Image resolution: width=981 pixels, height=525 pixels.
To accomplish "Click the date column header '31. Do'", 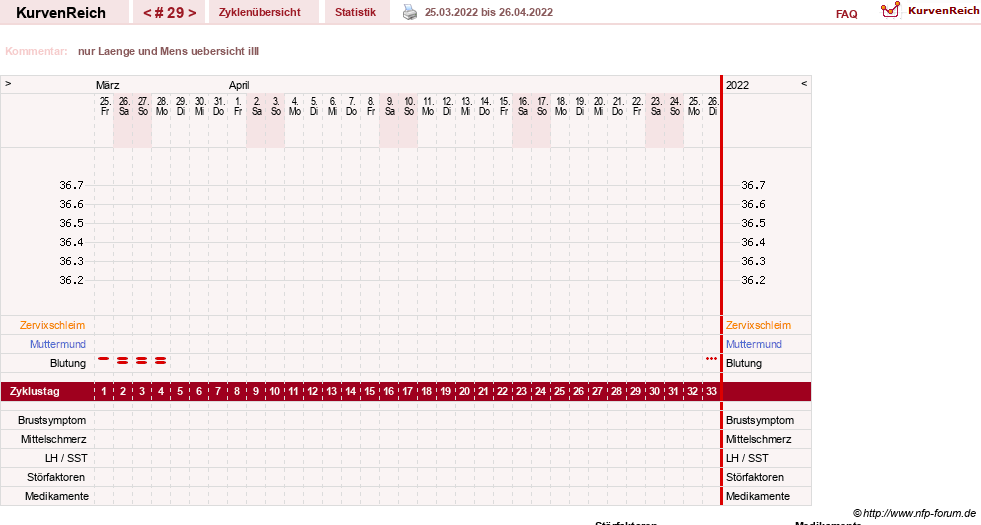I will [218, 106].
